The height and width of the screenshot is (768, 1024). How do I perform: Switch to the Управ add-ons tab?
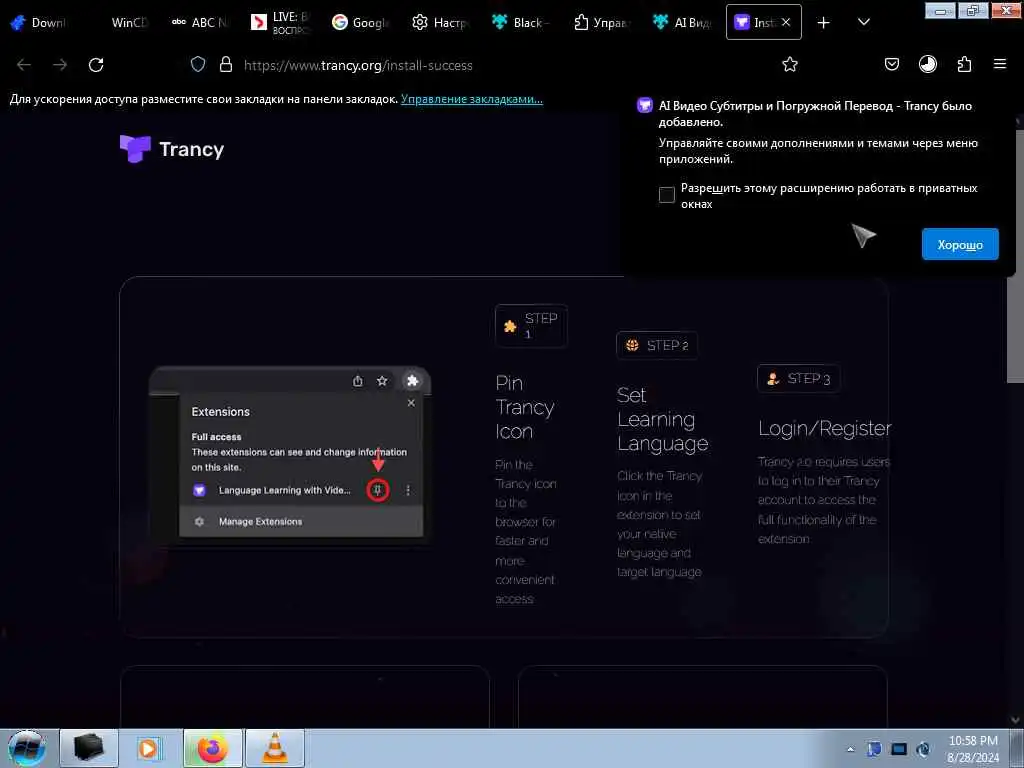(601, 23)
